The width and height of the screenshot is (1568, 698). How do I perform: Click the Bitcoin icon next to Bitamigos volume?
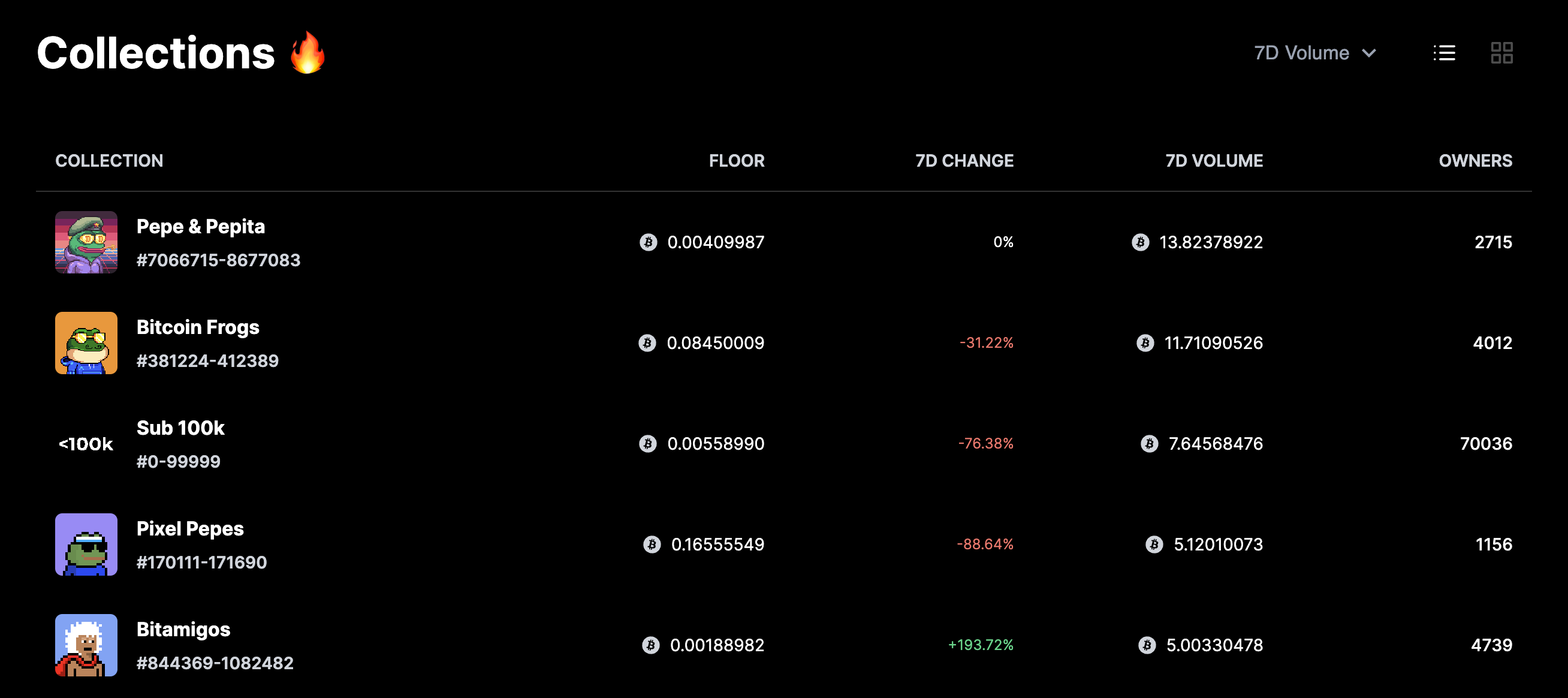pyautogui.click(x=1148, y=645)
